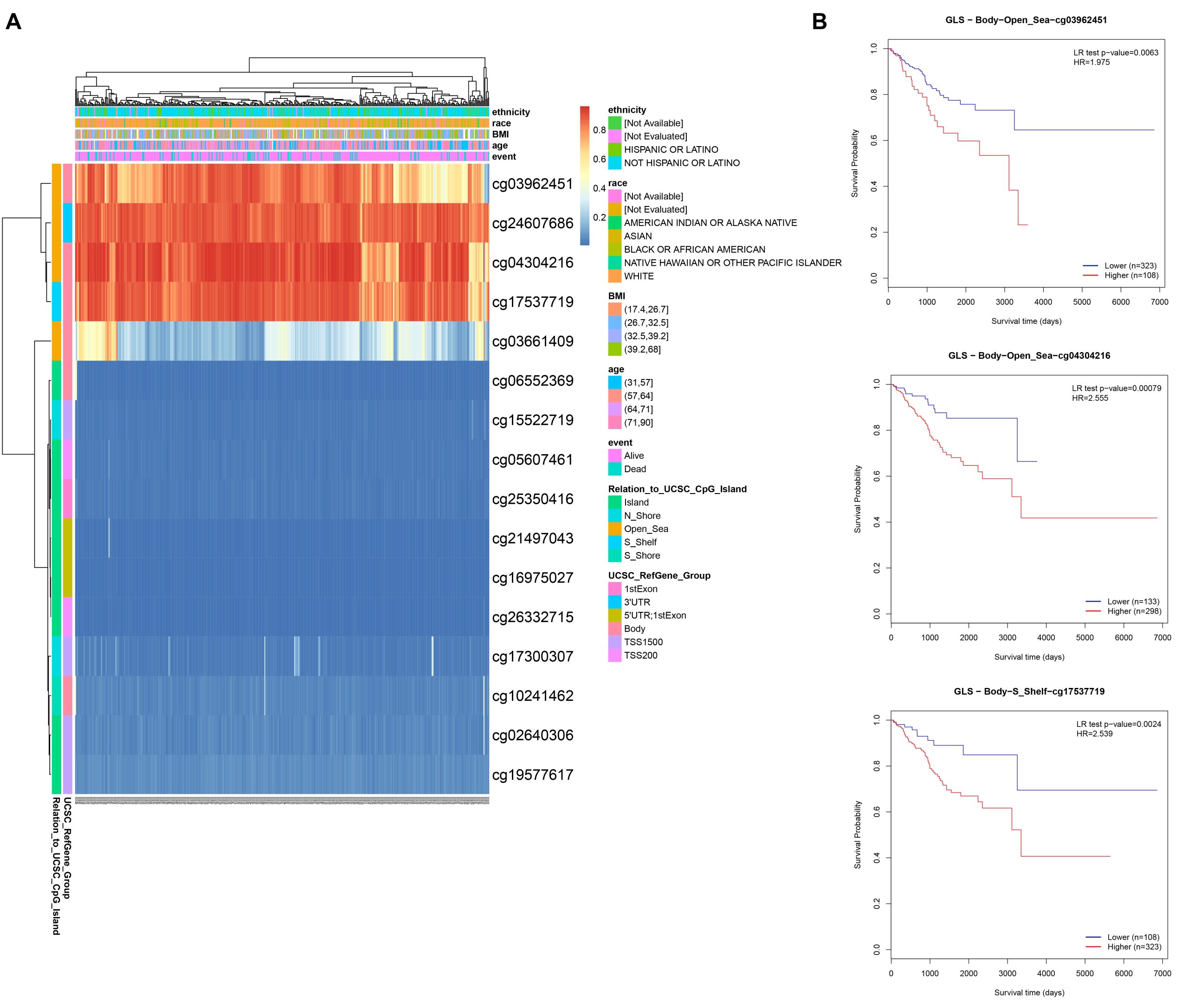
Task: Click the panel B letter label
Action: coord(819,22)
